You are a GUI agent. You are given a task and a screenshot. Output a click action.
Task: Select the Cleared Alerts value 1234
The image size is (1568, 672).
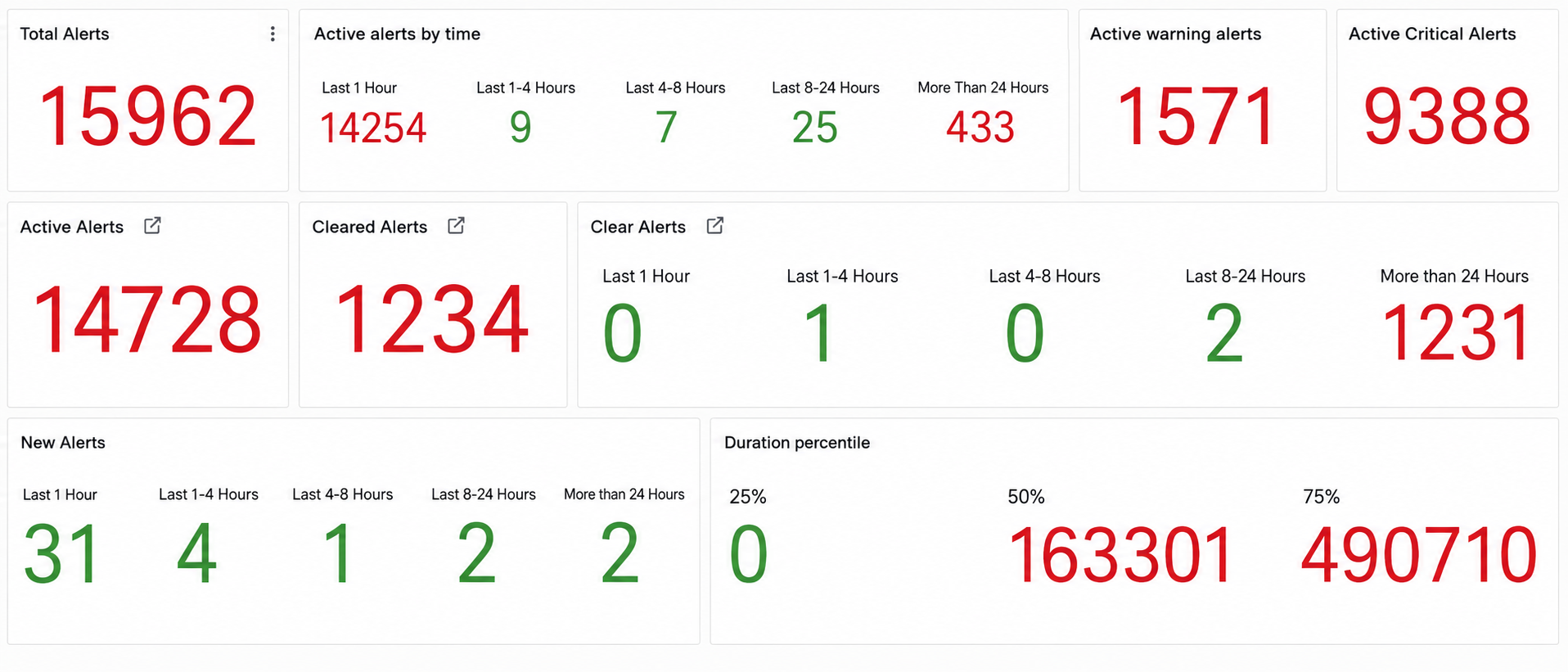432,320
